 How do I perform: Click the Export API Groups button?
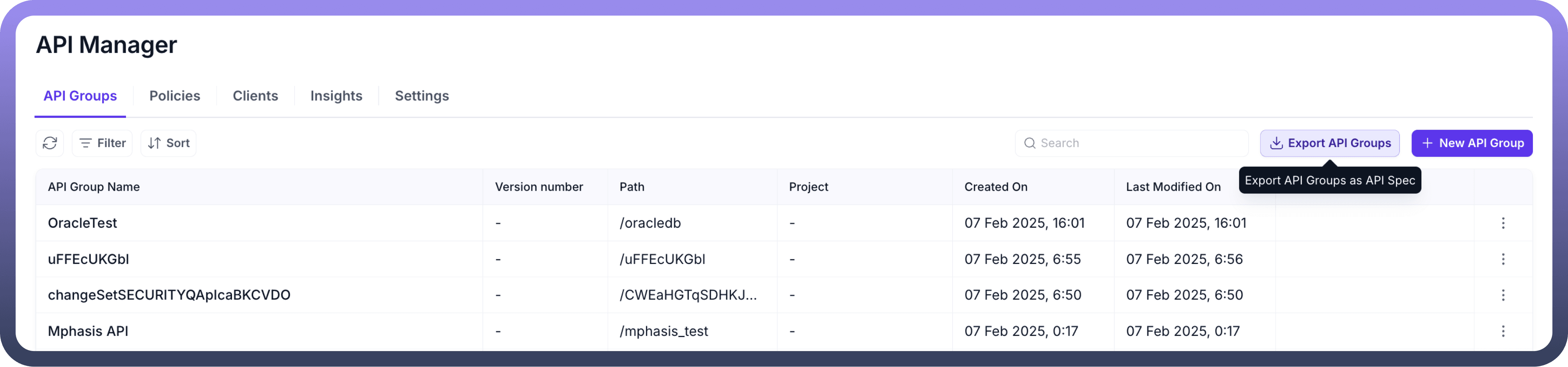pyautogui.click(x=1329, y=143)
